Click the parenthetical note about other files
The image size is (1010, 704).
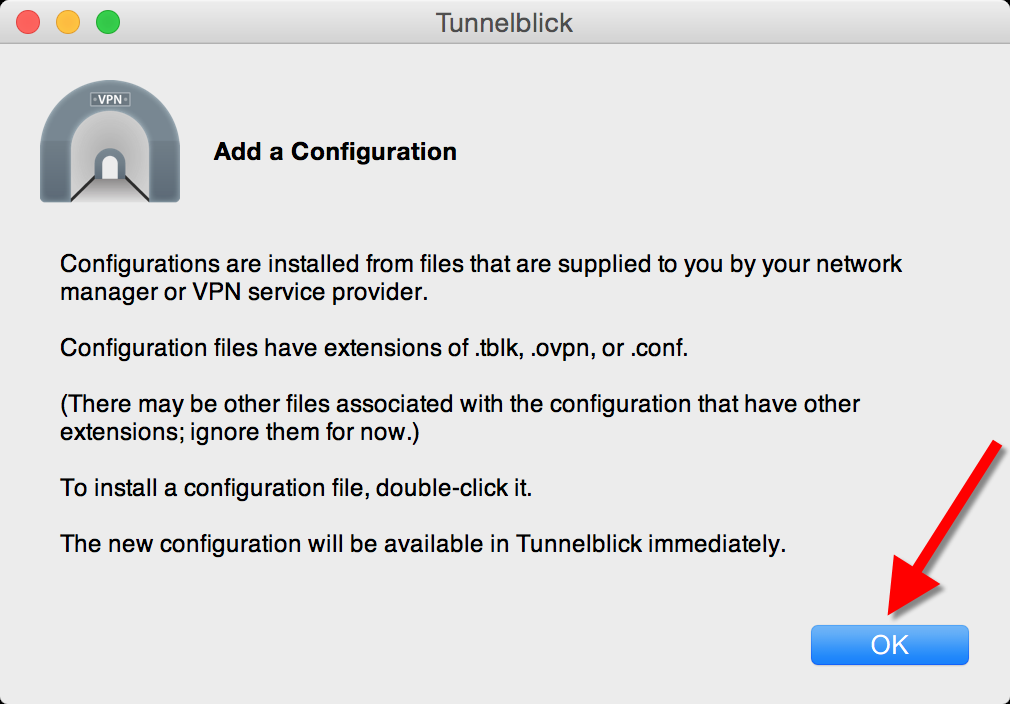coord(460,419)
